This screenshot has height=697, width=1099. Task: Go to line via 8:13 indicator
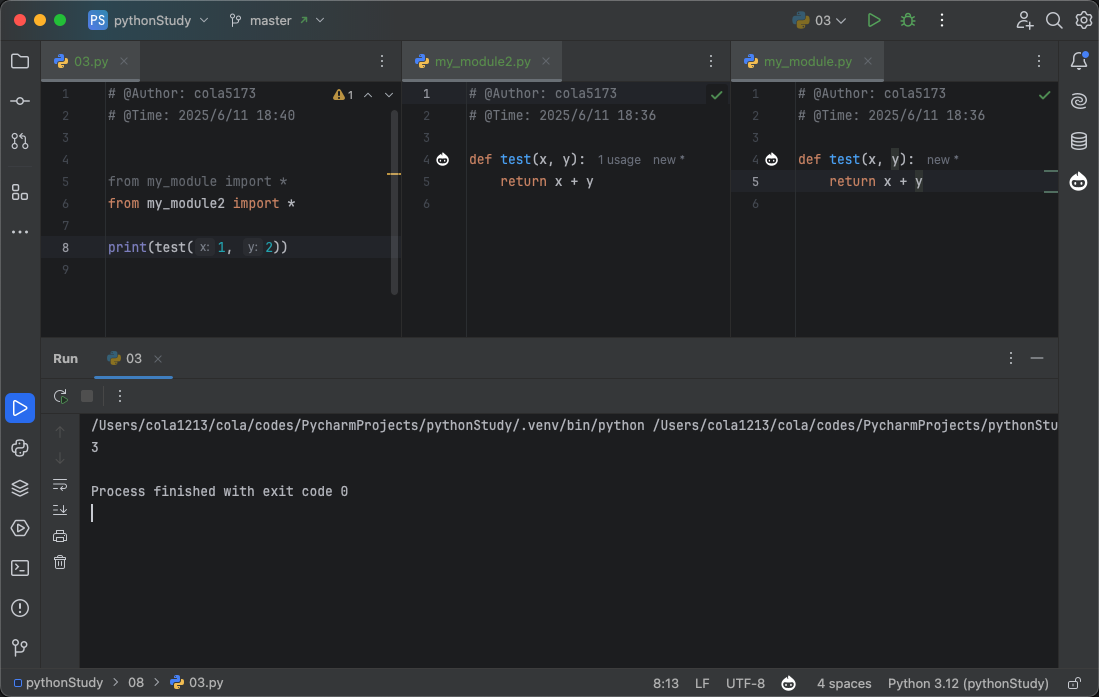[x=666, y=683]
